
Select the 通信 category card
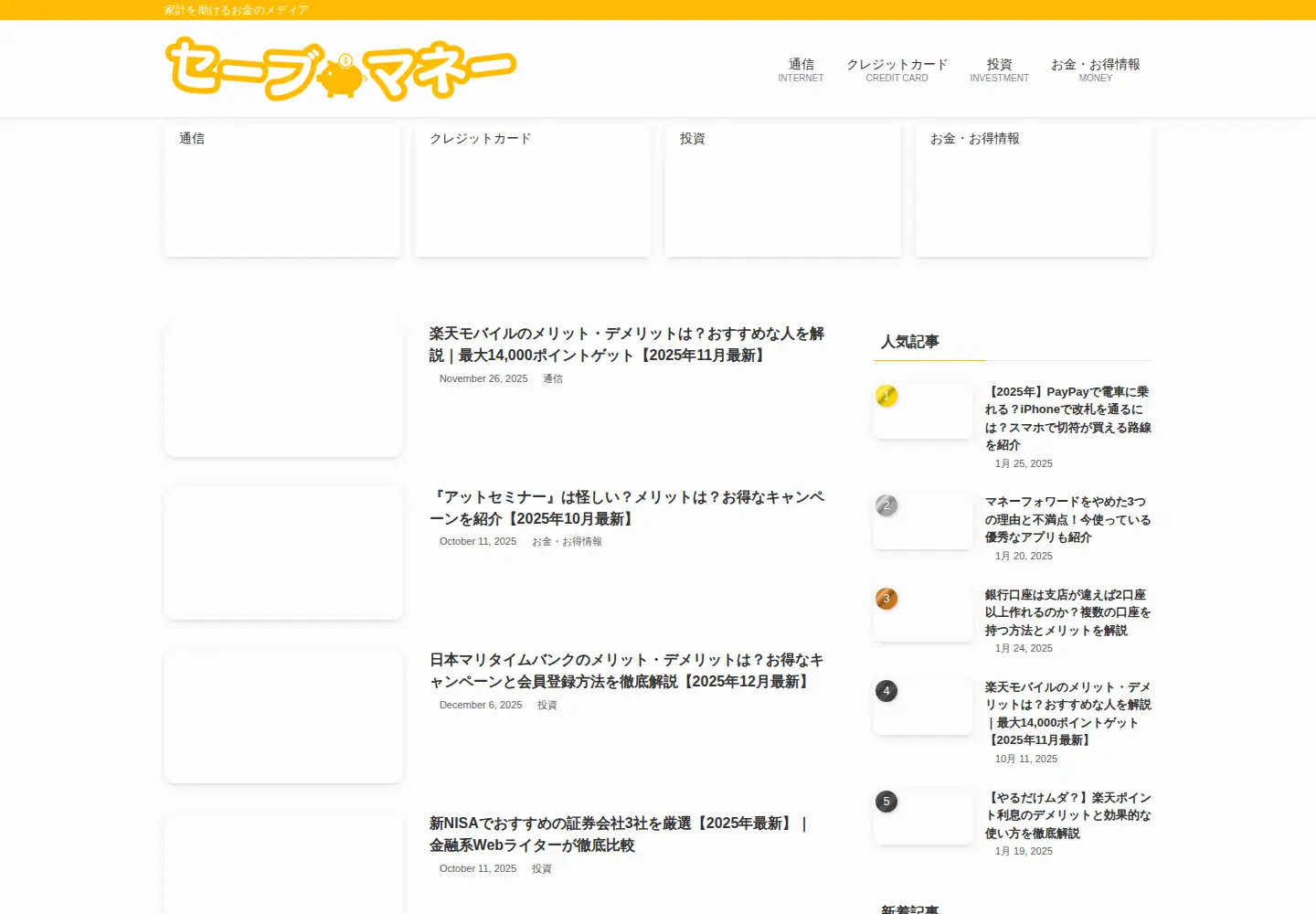point(282,190)
